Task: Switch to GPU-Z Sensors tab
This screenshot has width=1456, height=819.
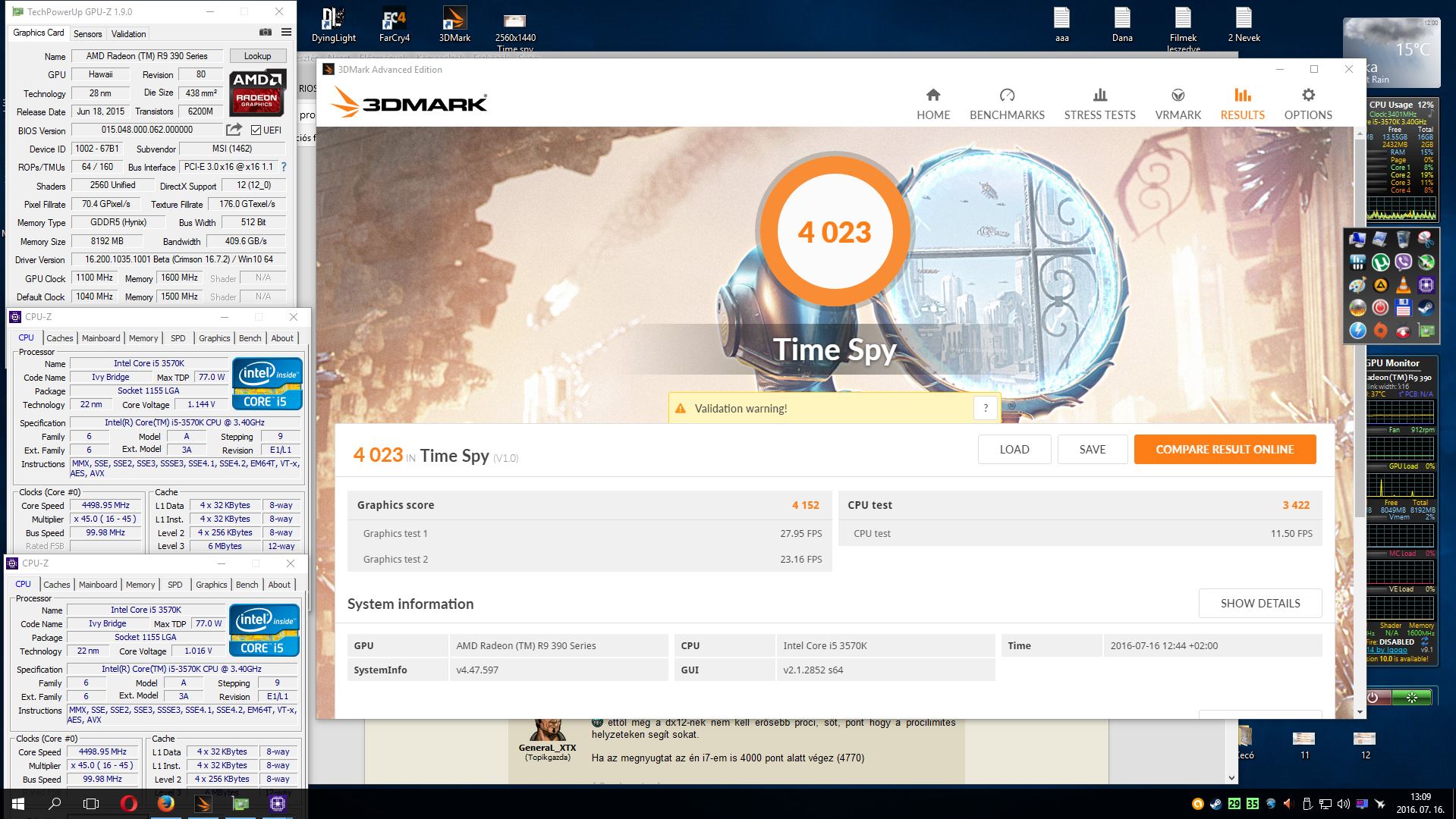Action: click(x=87, y=33)
